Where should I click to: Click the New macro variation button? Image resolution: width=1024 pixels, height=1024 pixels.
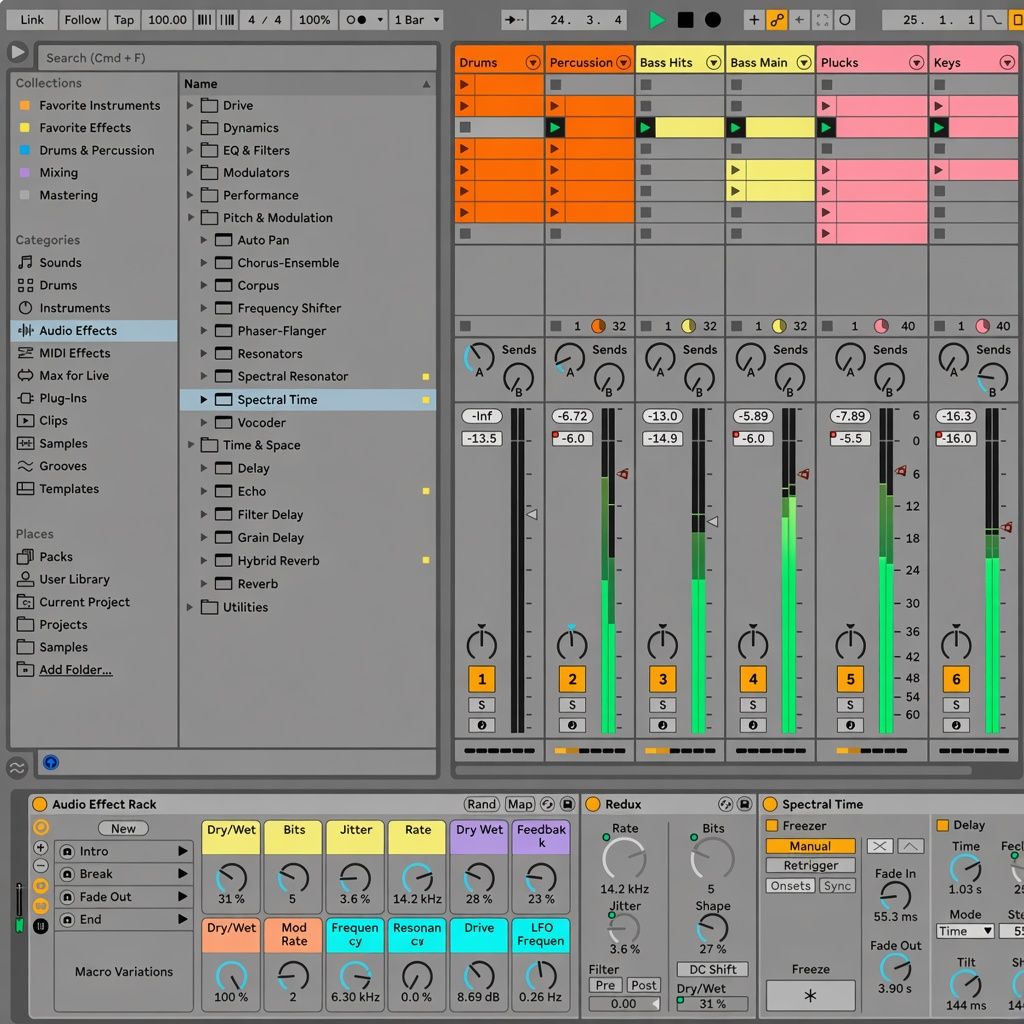123,829
